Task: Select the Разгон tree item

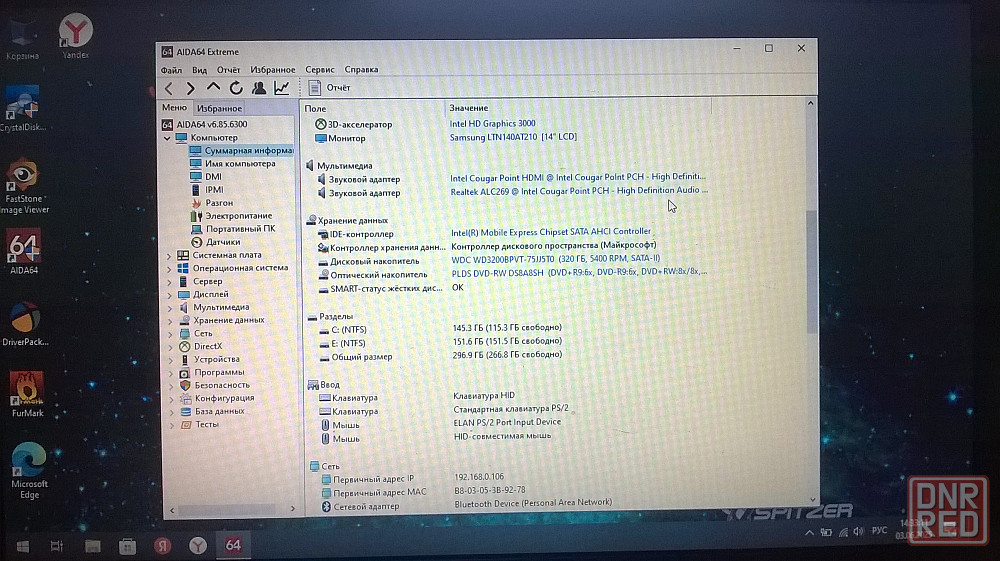Action: click(212, 203)
